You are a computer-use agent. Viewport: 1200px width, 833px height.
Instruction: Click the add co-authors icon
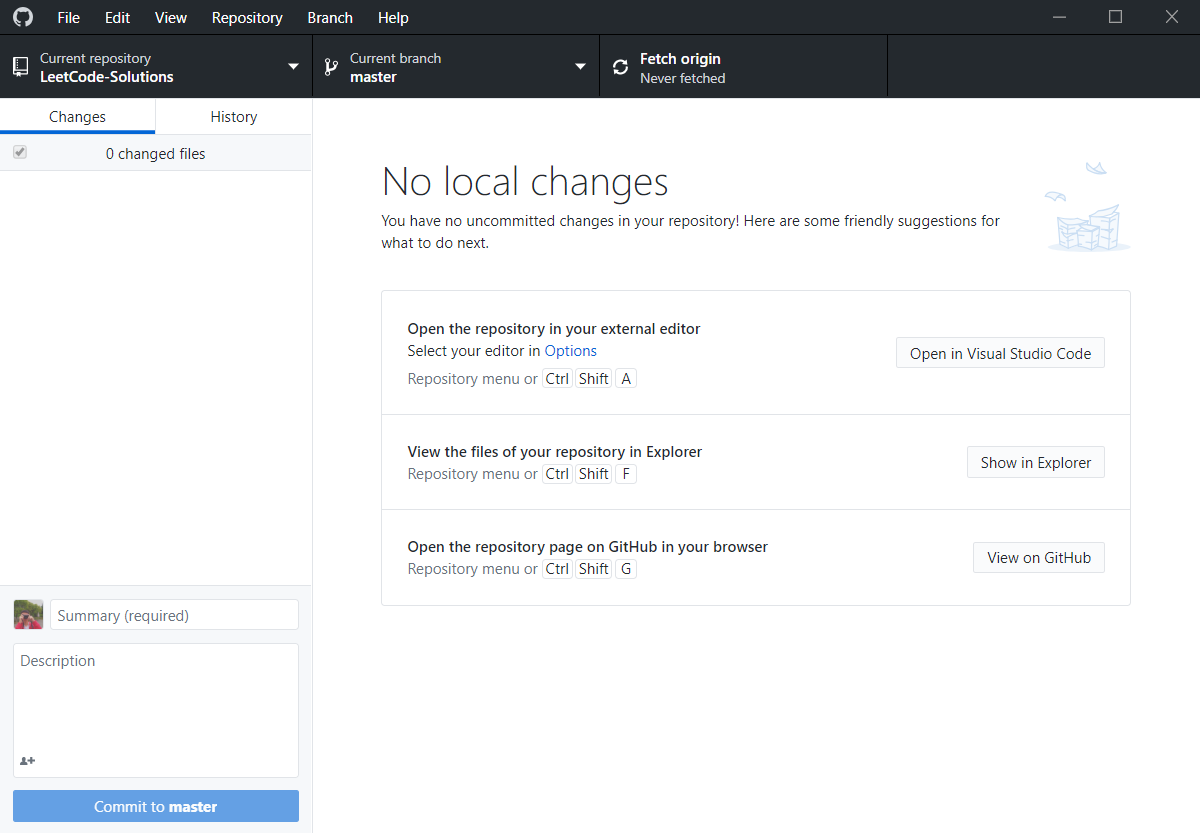(x=28, y=761)
